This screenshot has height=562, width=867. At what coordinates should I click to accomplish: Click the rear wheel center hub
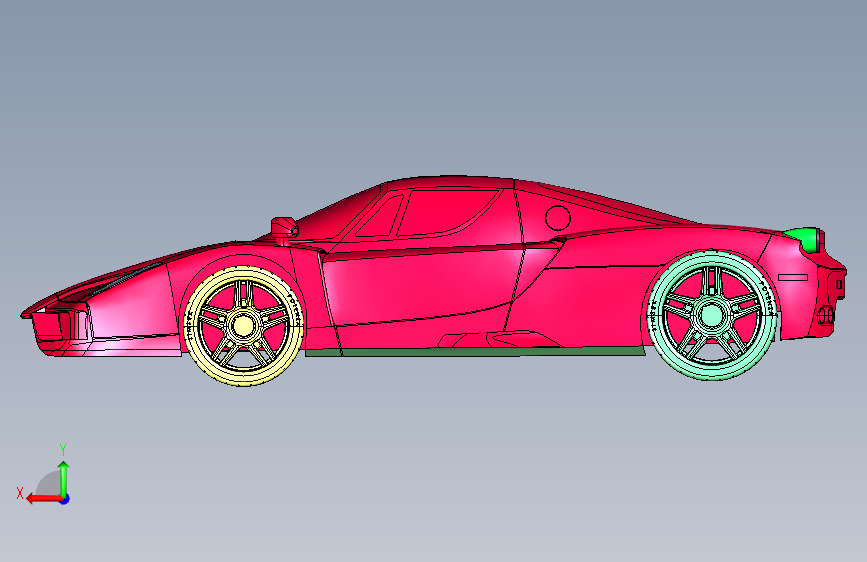pyautogui.click(x=712, y=316)
